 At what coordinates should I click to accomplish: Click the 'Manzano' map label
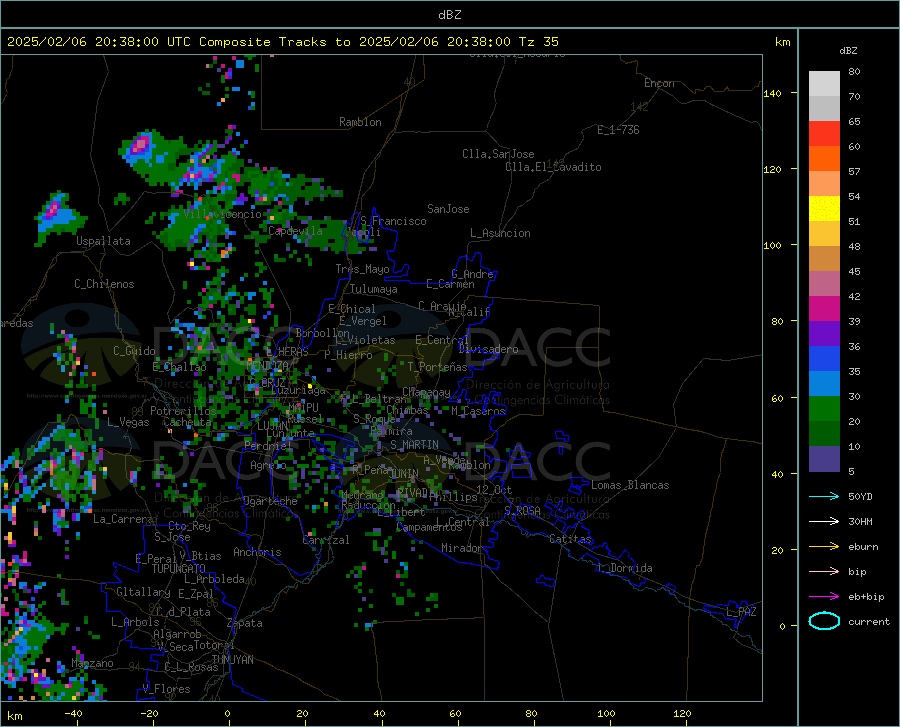click(92, 663)
